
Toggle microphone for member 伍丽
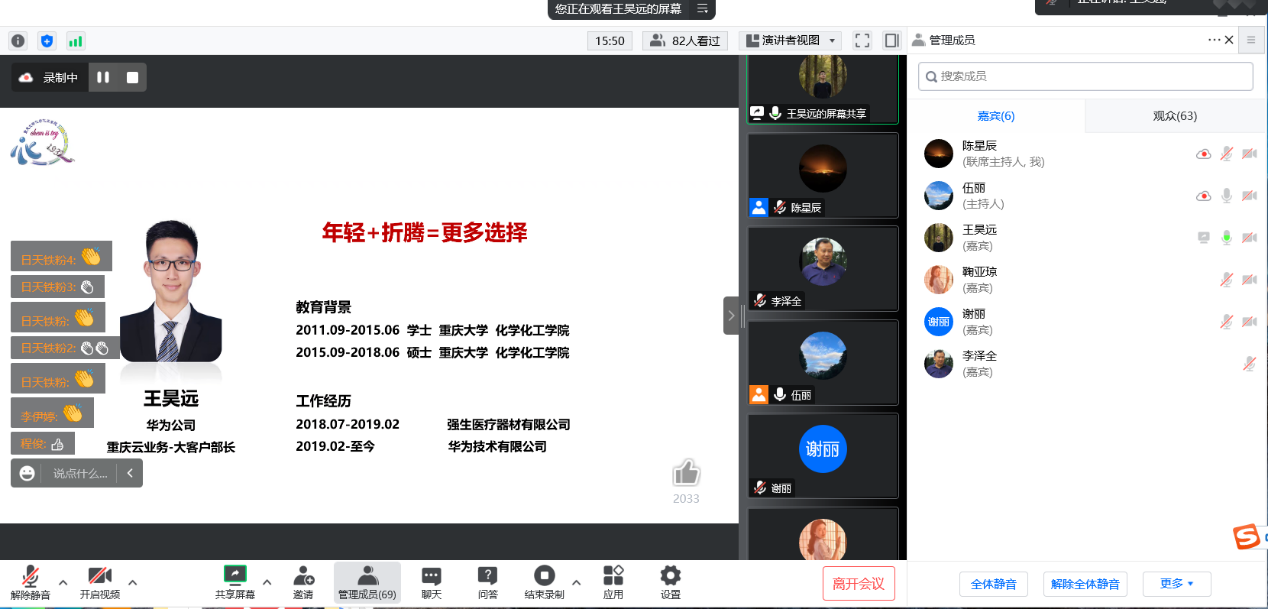[1226, 196]
